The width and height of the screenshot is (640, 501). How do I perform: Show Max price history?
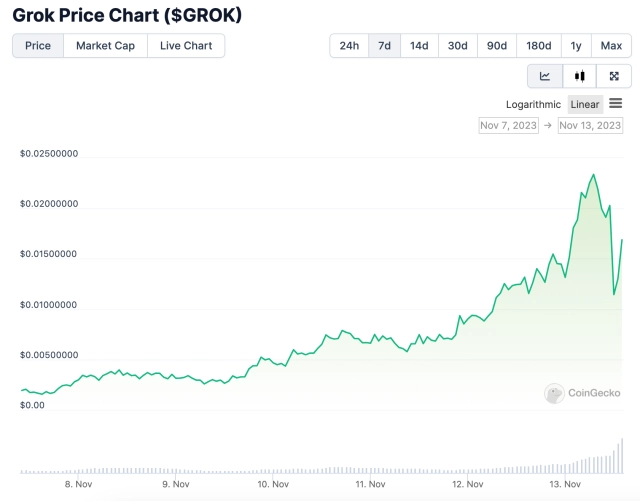[x=609, y=46]
